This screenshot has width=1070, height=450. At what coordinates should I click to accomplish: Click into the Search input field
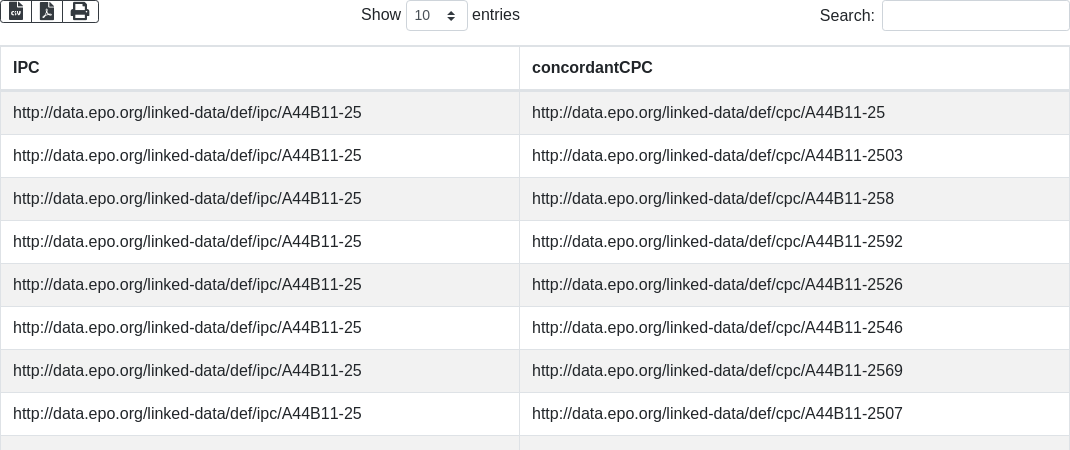[x=975, y=15]
